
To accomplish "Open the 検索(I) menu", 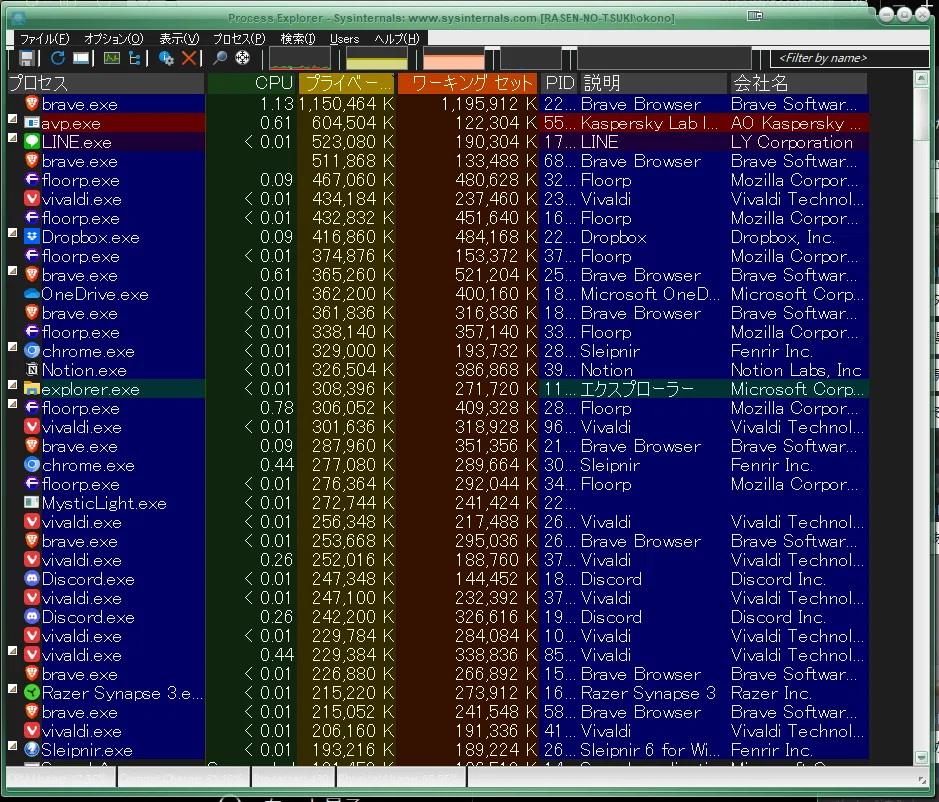I will pos(298,39).
